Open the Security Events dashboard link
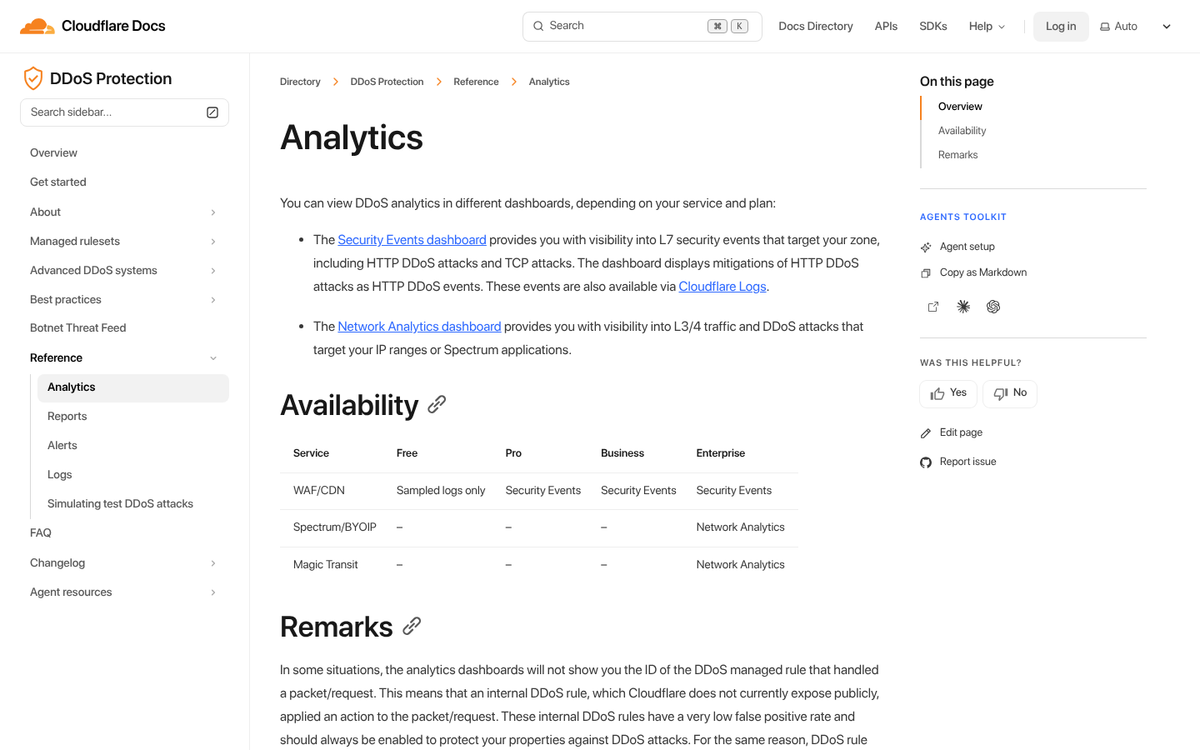Image resolution: width=1200 pixels, height=750 pixels. click(412, 240)
